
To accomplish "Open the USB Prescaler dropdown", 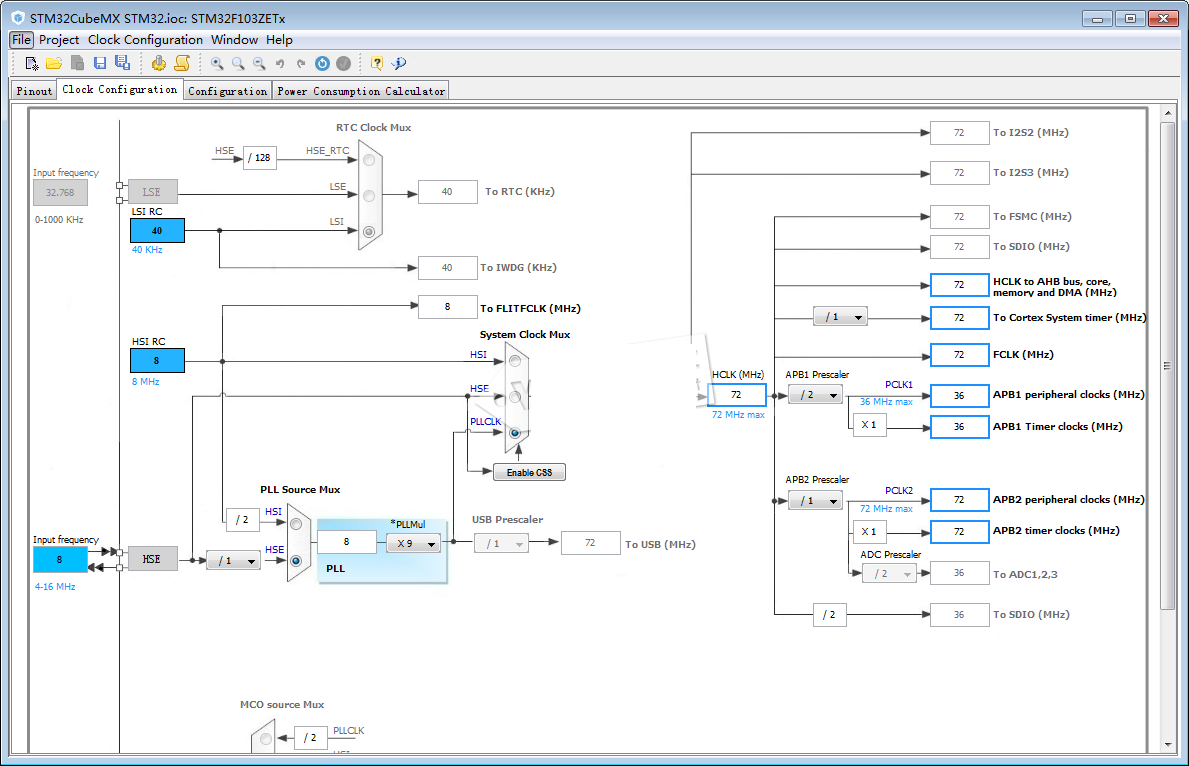I will (x=501, y=543).
